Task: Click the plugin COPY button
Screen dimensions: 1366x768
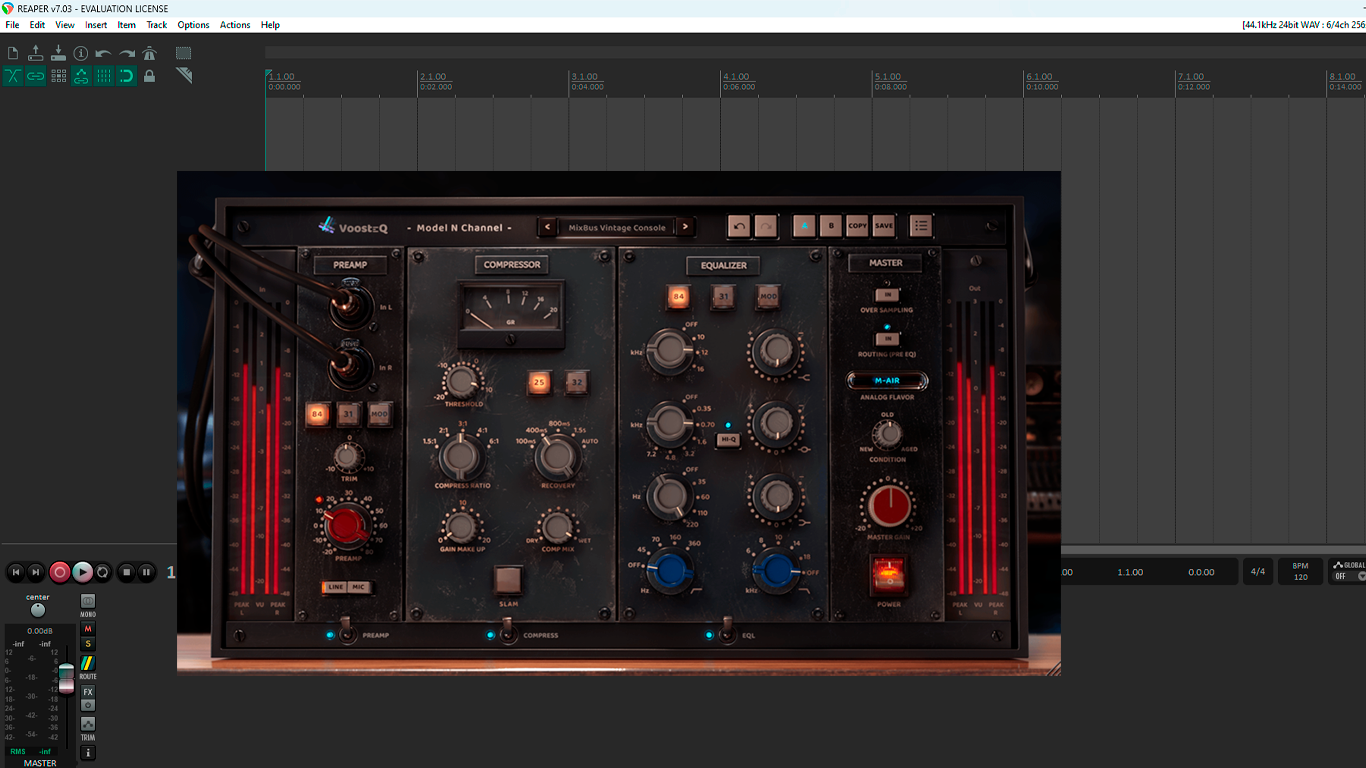Action: (x=858, y=226)
